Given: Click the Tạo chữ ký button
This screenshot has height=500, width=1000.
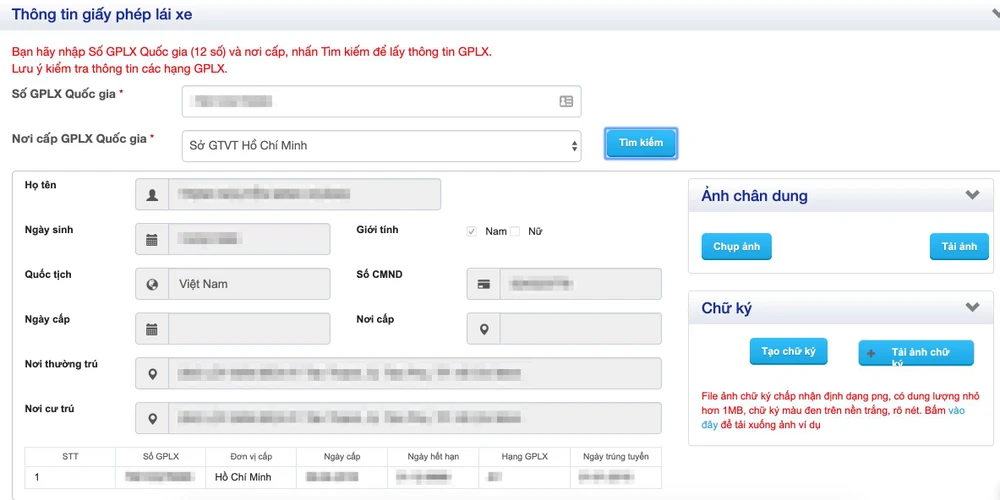Looking at the screenshot, I should [x=788, y=352].
